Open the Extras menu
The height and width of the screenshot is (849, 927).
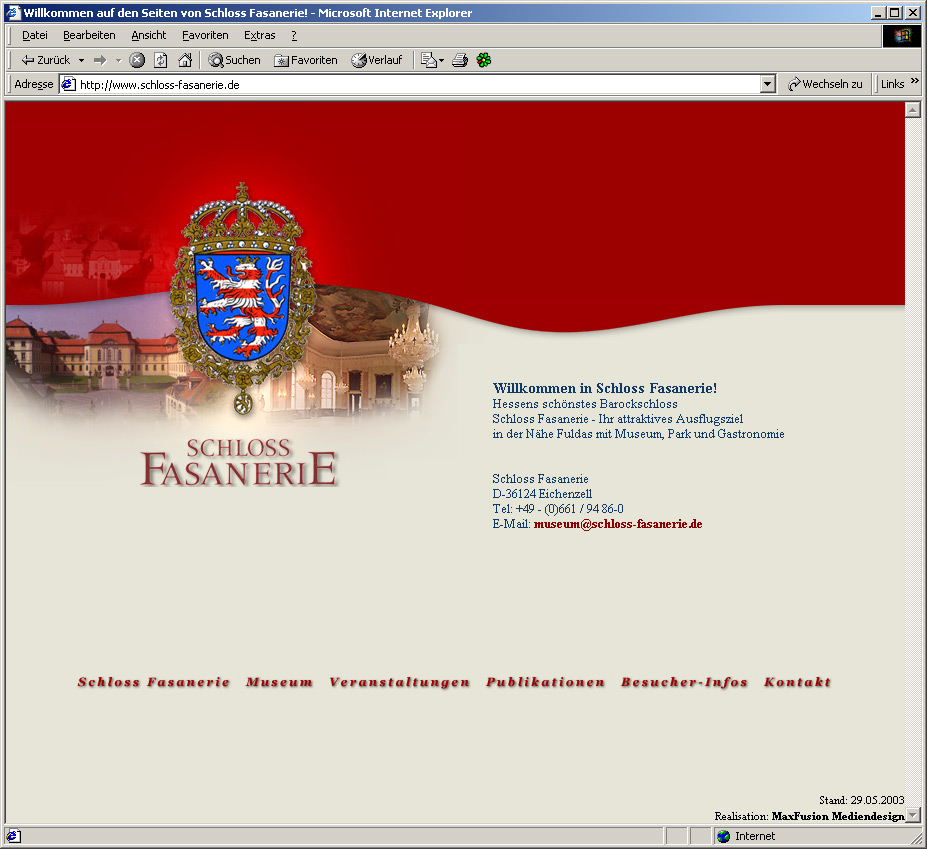tap(260, 35)
